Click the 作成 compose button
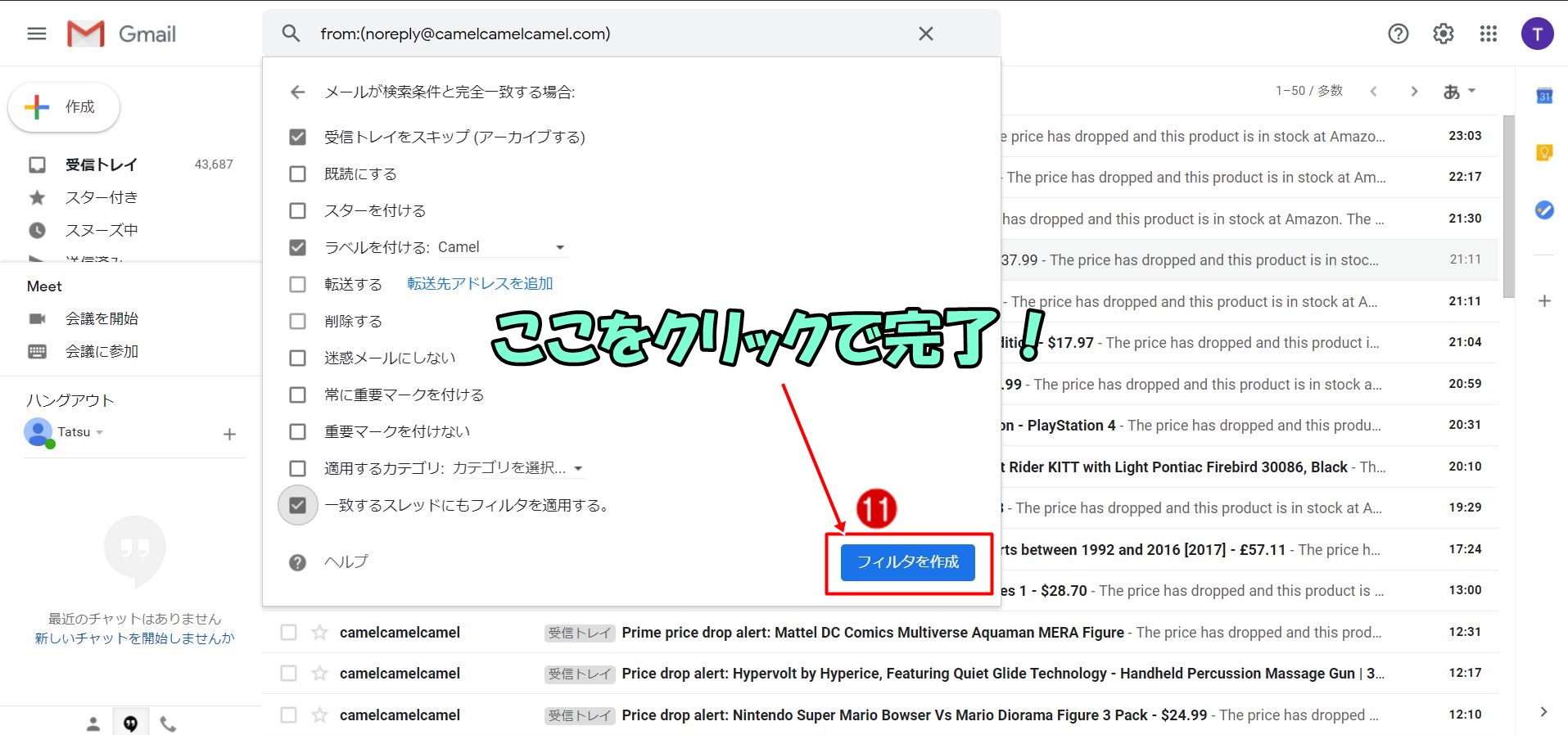The image size is (1568, 735). click(64, 106)
